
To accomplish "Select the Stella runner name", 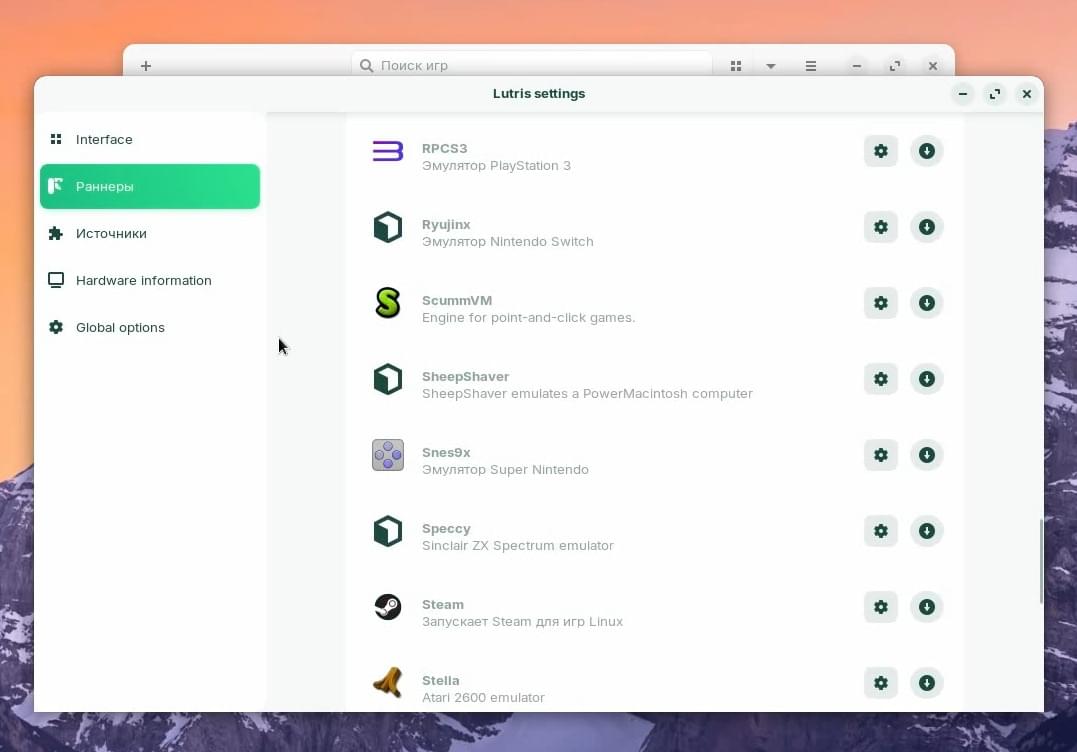I will click(440, 681).
